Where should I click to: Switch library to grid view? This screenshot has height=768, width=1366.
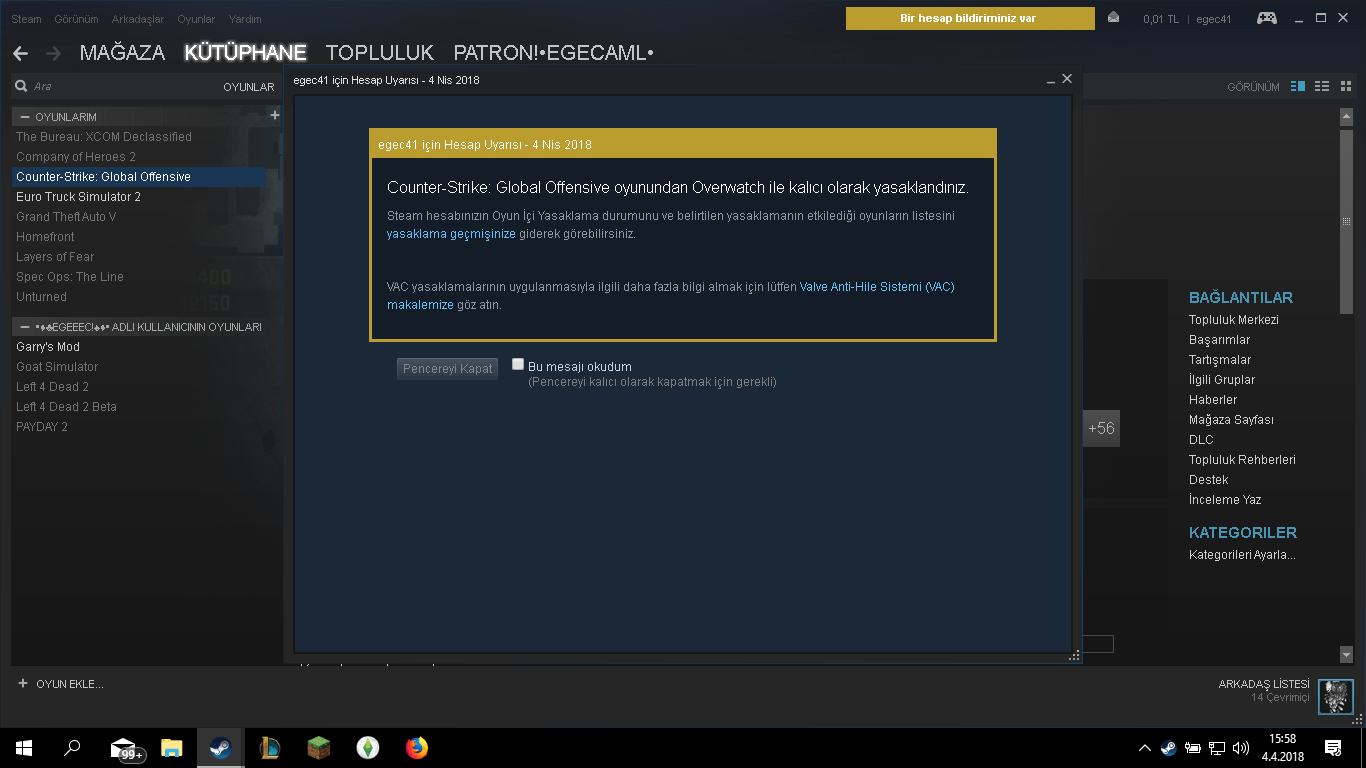1345,87
